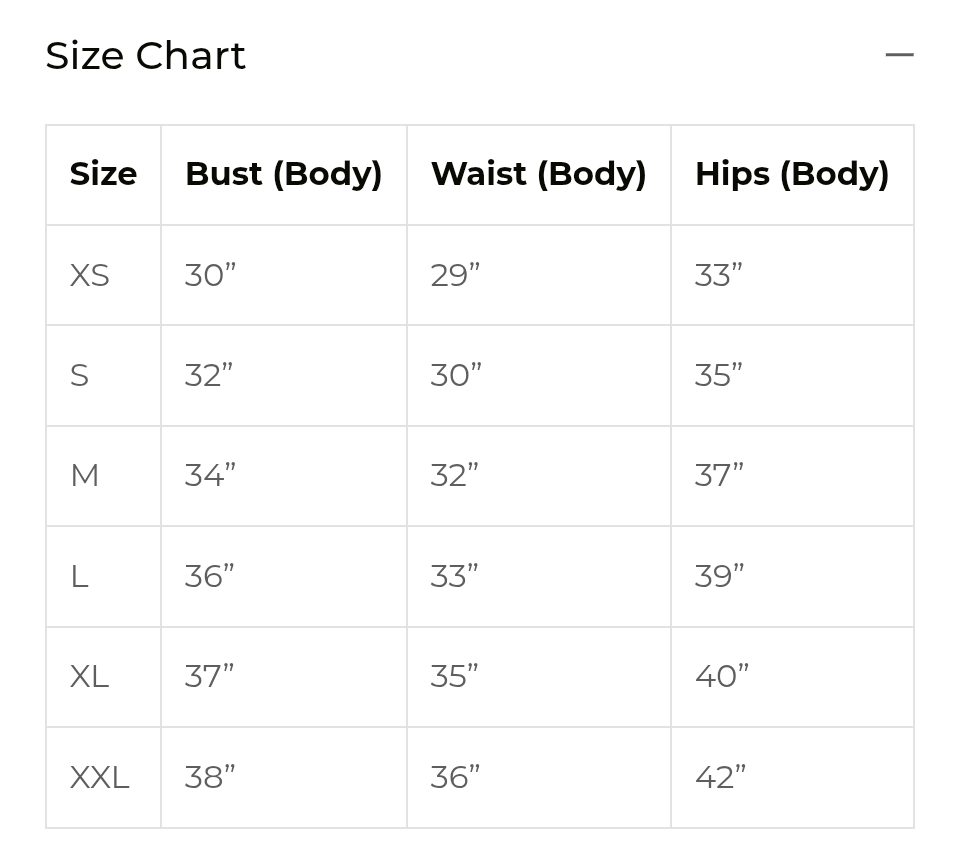Click the 32" waist value for M
Viewport: 955px width, 864px height.
454,476
